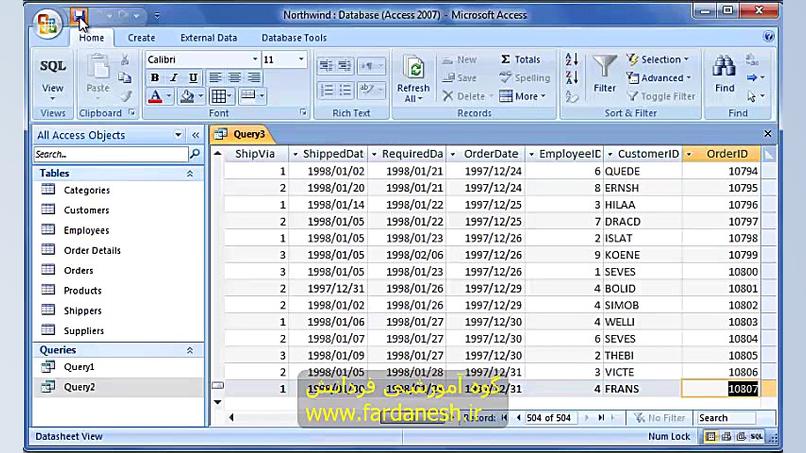
Task: Apply fill background color bucket
Action: [x=187, y=96]
